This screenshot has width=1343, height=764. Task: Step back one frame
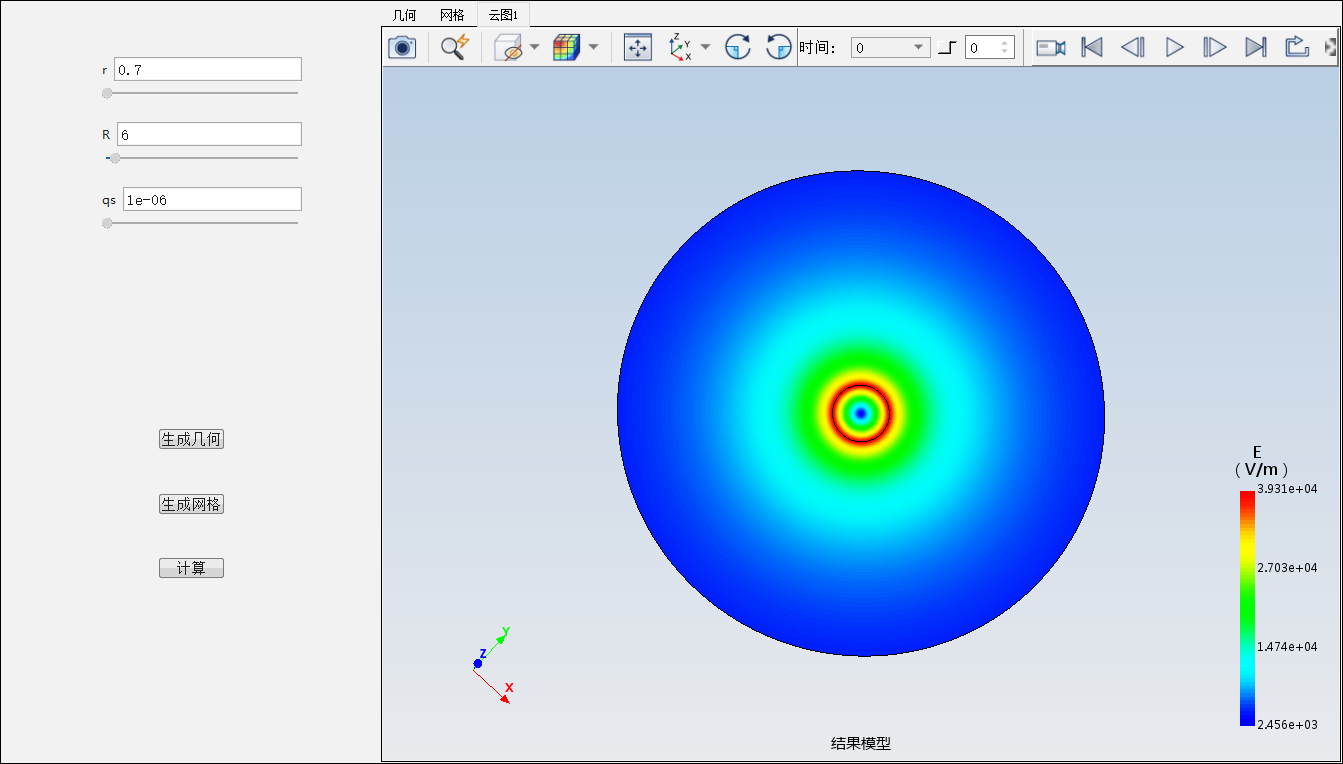[1133, 47]
